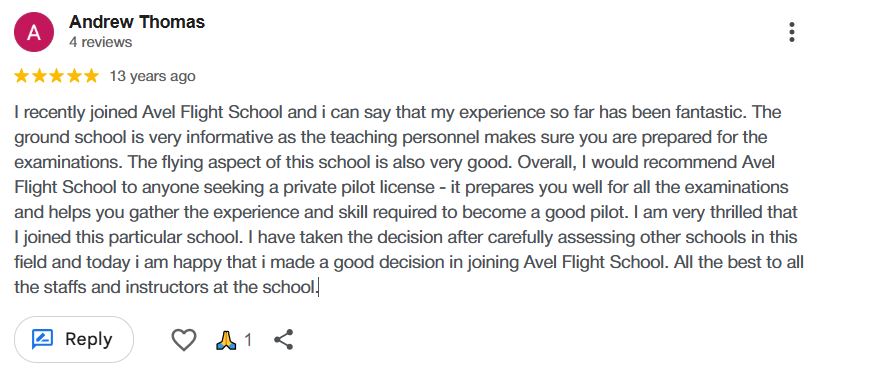Click the pencil icon inside Reply button
The height and width of the screenshot is (374, 876).
coord(42,339)
